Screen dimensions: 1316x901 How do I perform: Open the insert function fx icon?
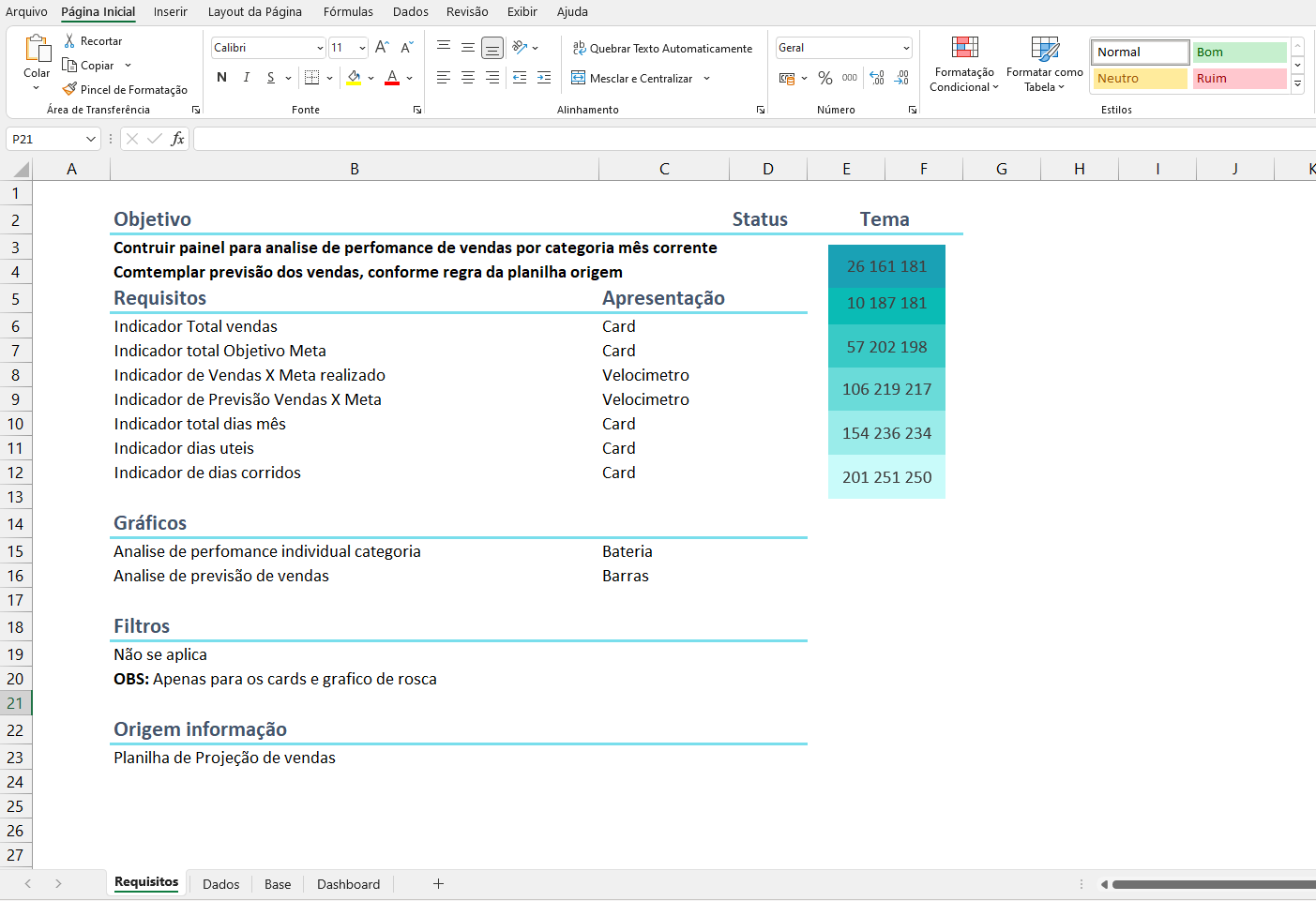click(177, 139)
